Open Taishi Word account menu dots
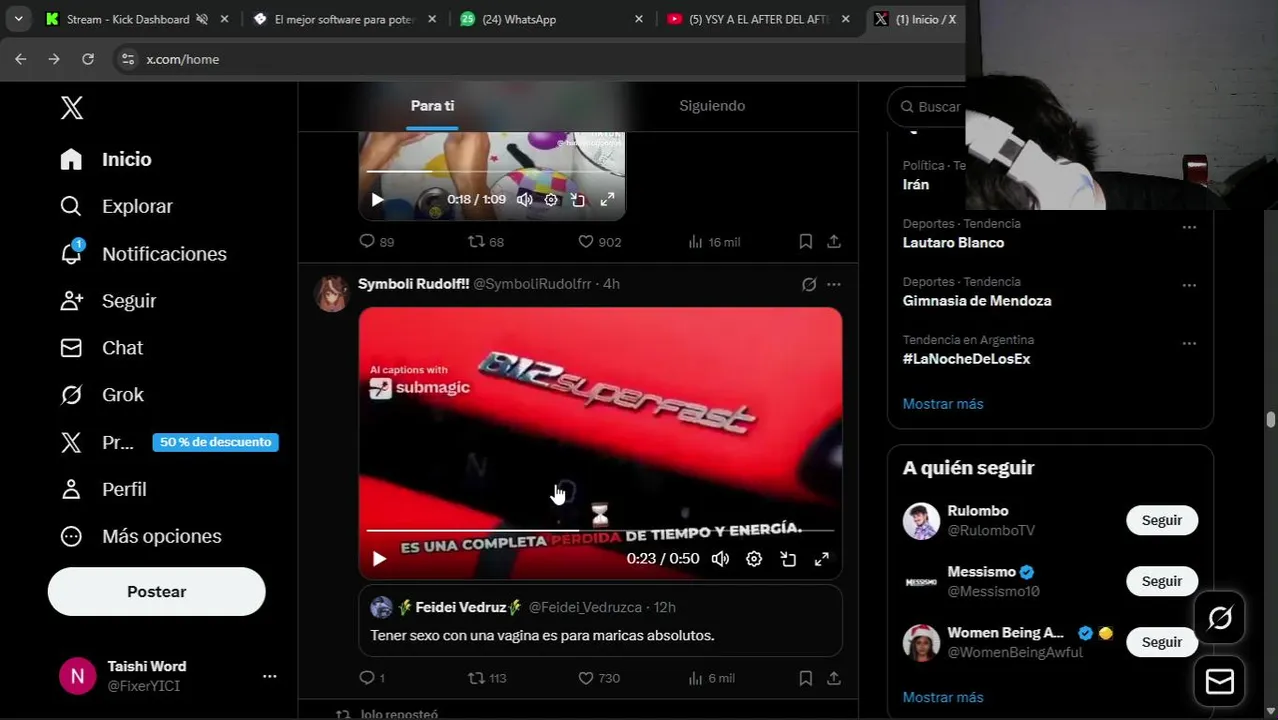1278x720 pixels. (269, 676)
